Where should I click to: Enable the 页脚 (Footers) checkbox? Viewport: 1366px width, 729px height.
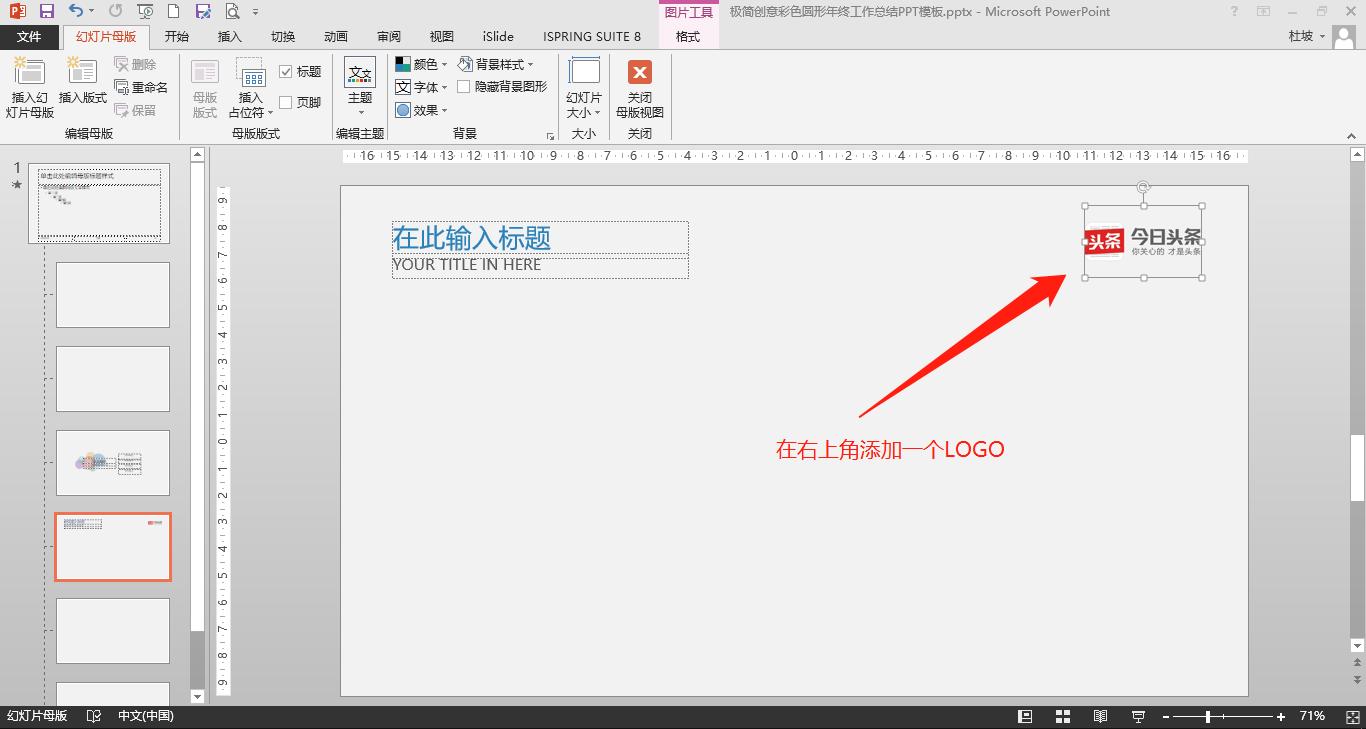(286, 102)
